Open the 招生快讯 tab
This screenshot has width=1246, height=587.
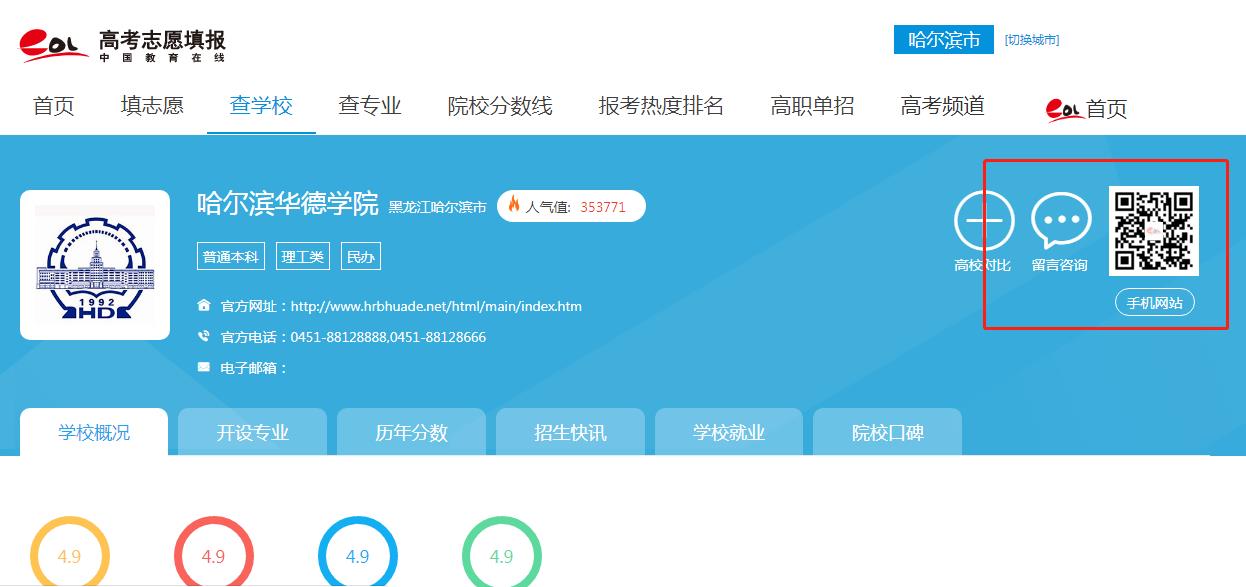click(x=570, y=432)
